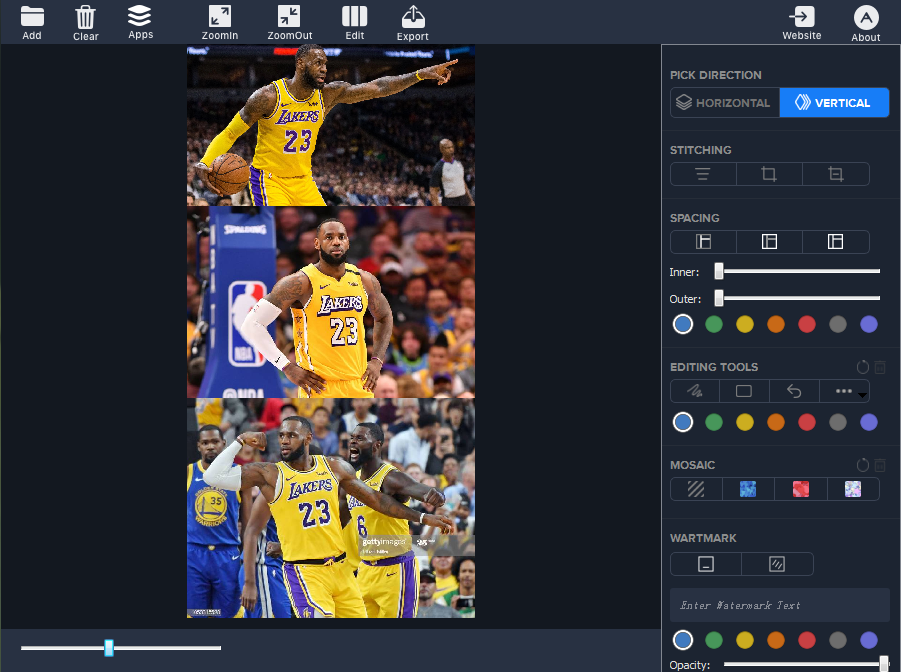Pick the gray editing tools color
This screenshot has width=901, height=672.
click(x=838, y=423)
